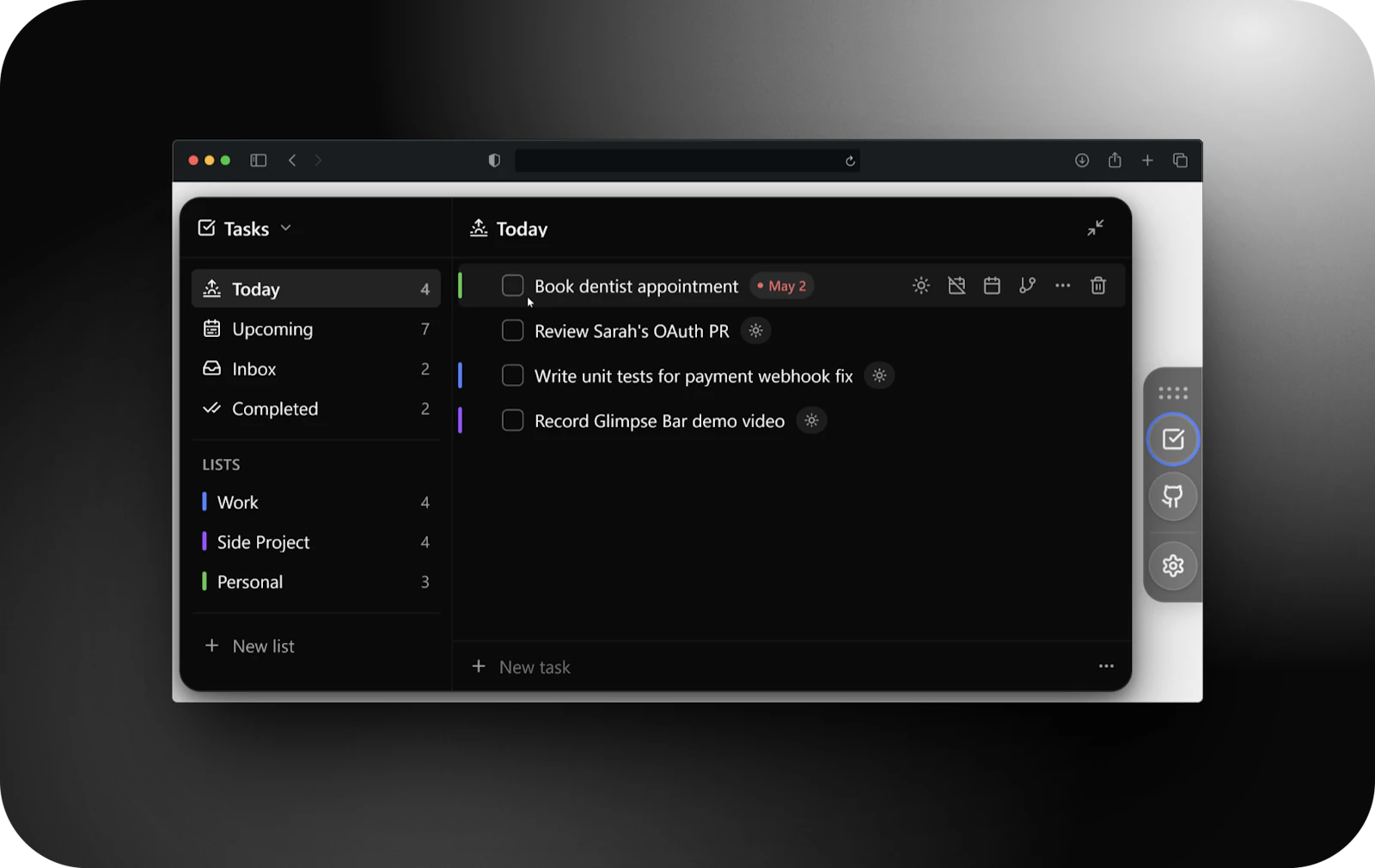Open a new browser tab with plus icon

(1147, 161)
